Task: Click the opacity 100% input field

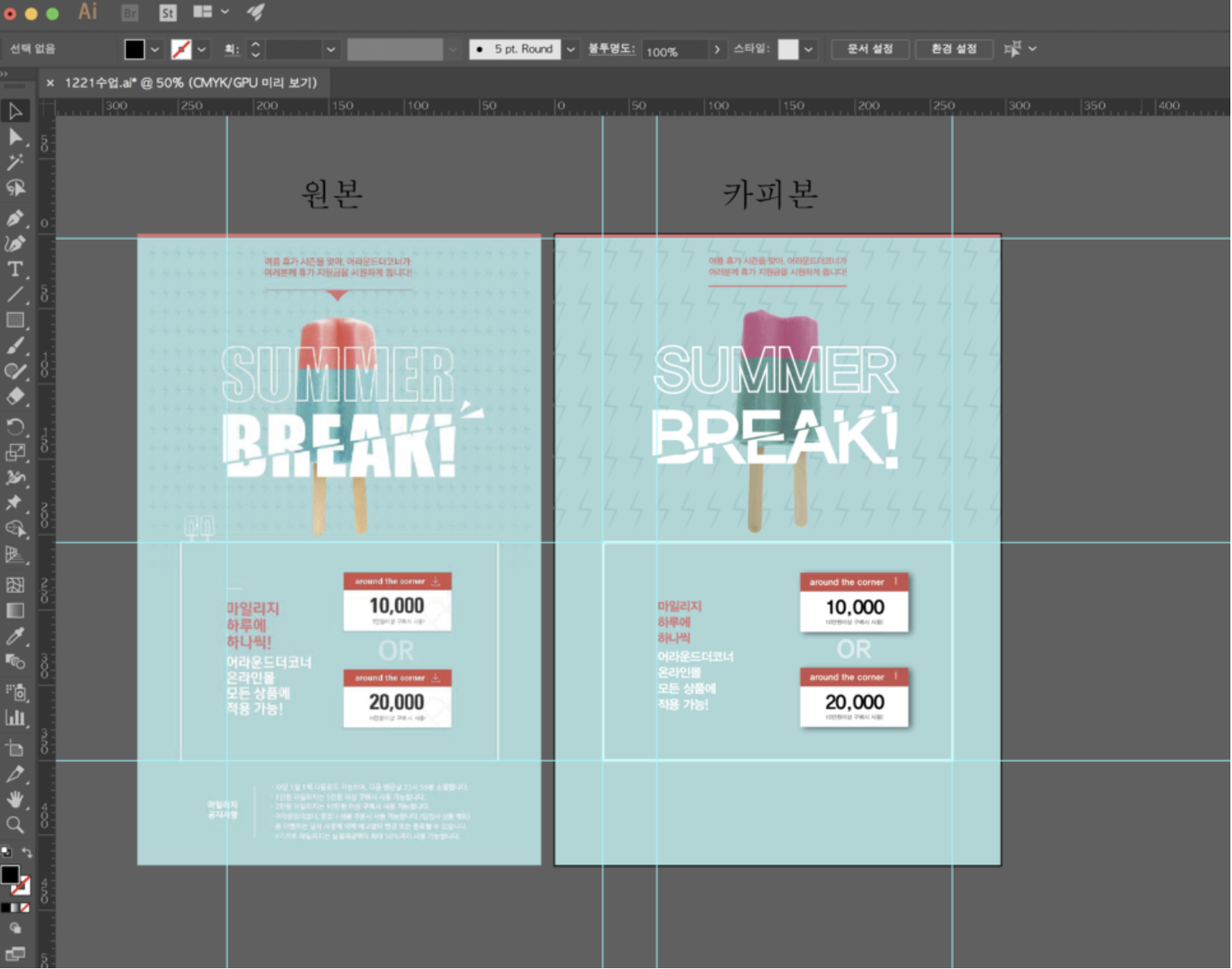Action: pyautogui.click(x=674, y=50)
